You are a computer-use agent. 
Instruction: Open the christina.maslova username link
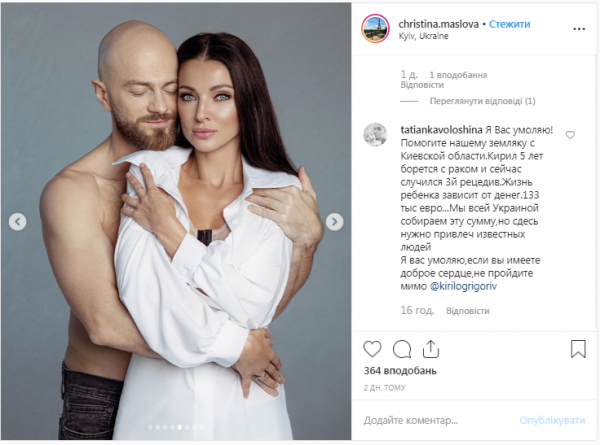[438, 24]
